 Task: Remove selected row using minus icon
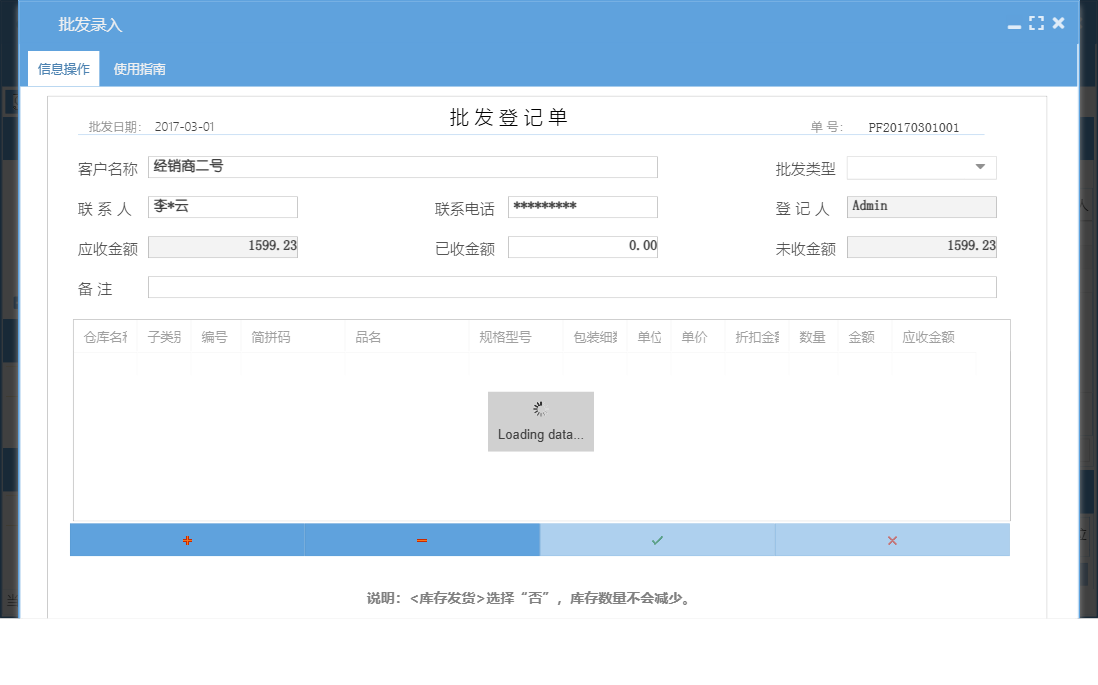(422, 539)
